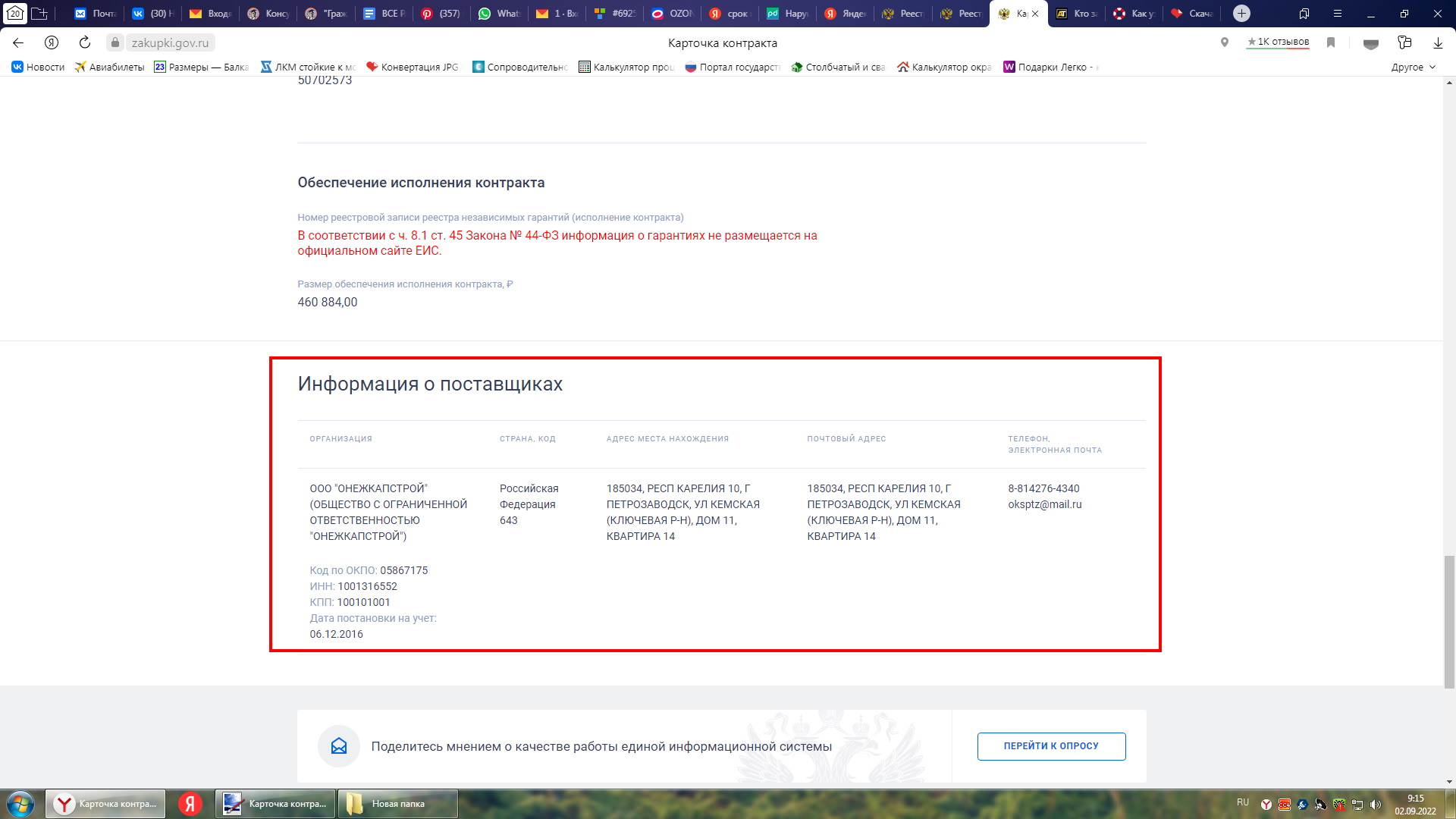
Task: Click the green bug-with-warning tray icon
Action: (x=1339, y=805)
